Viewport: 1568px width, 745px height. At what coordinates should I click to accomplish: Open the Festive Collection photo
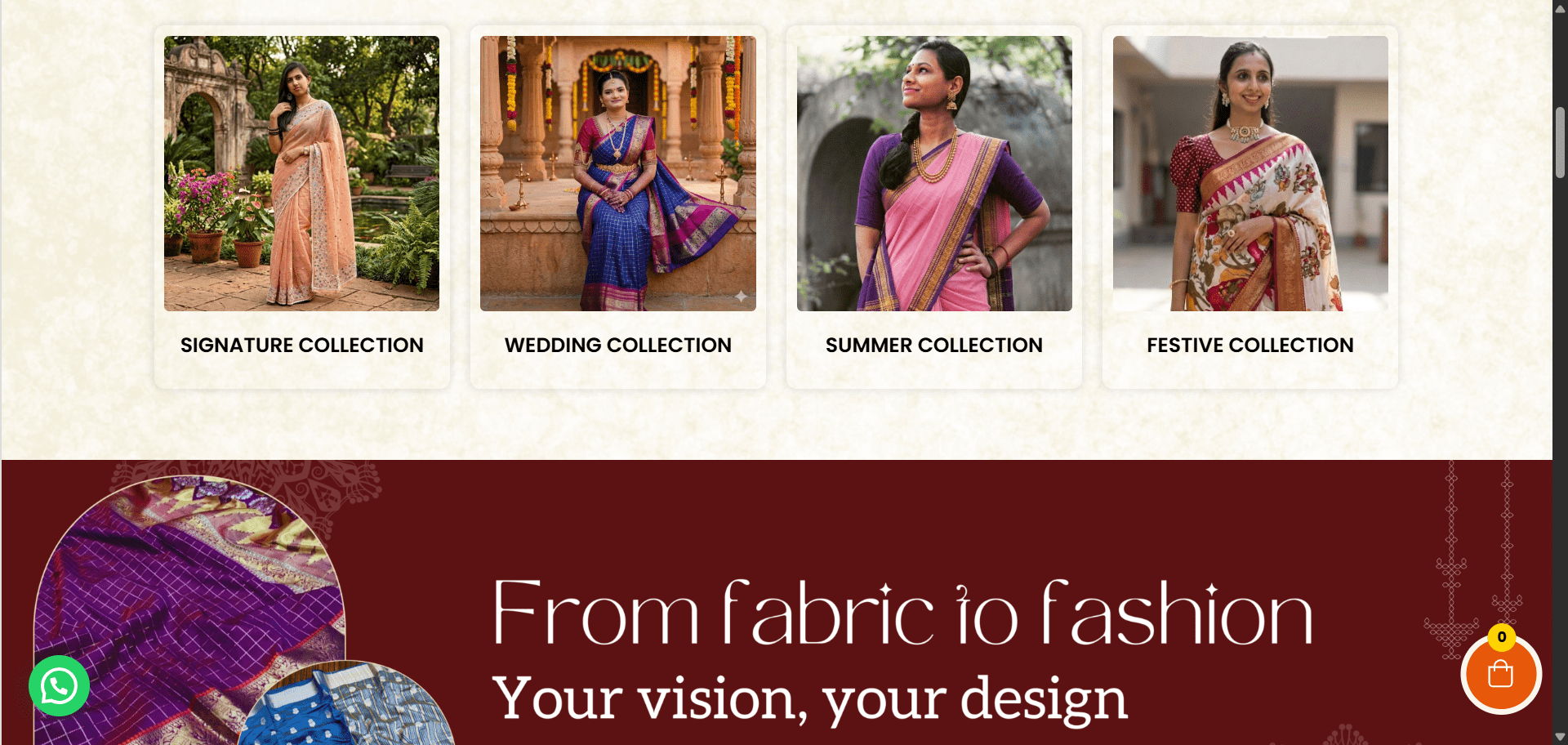point(1250,173)
